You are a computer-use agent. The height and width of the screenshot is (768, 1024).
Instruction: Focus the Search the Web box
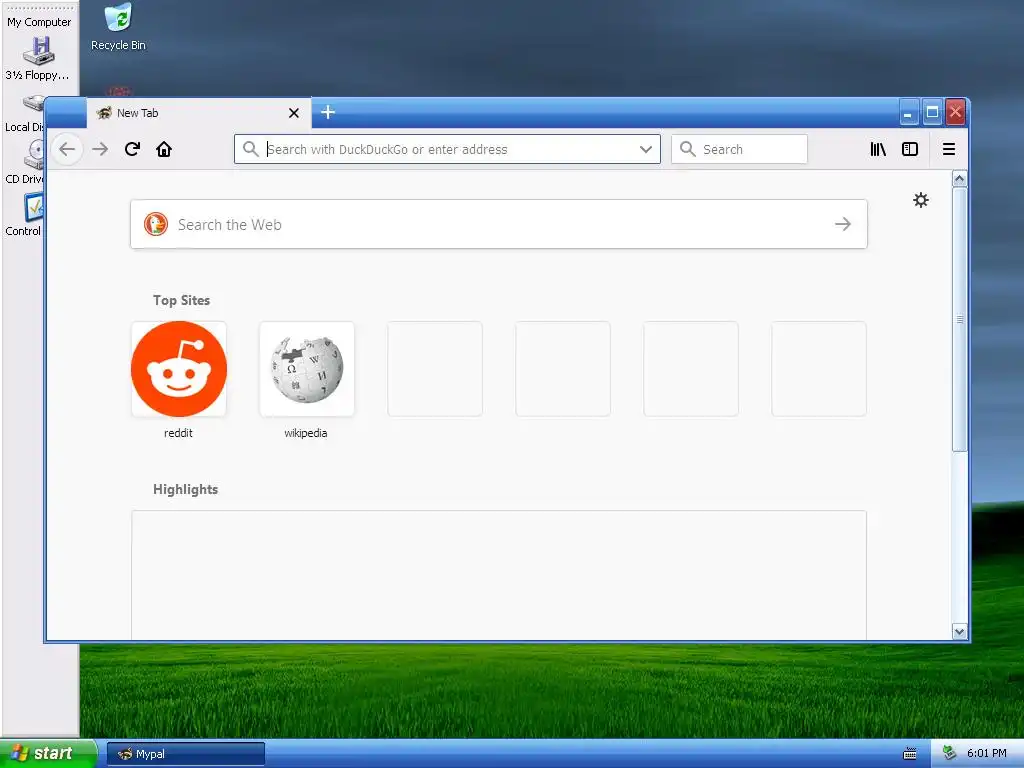tap(499, 224)
